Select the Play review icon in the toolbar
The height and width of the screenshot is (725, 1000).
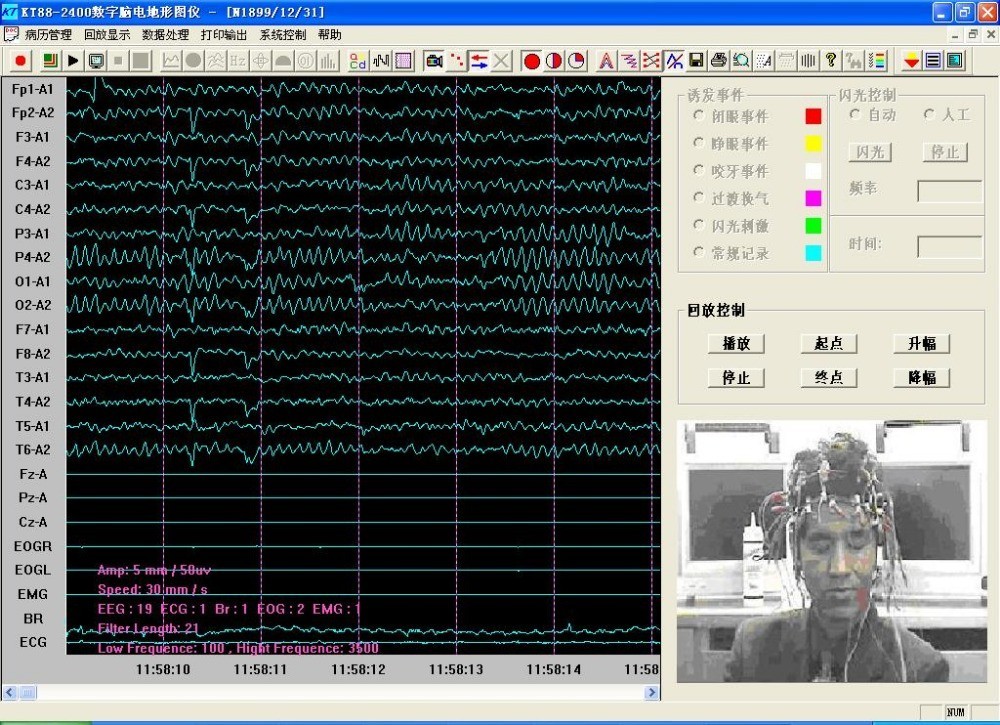pyautogui.click(x=72, y=60)
